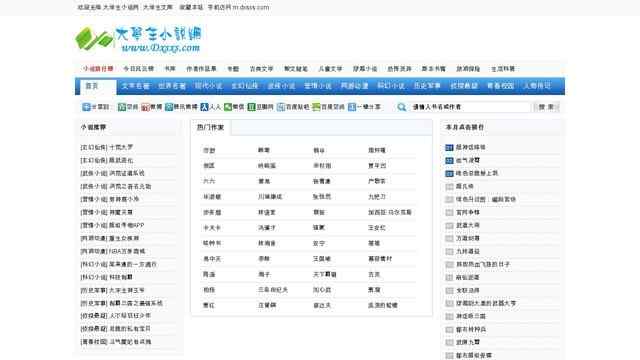Open author 贾平凹
Screen dimensions: 640x360
(x=377, y=166)
